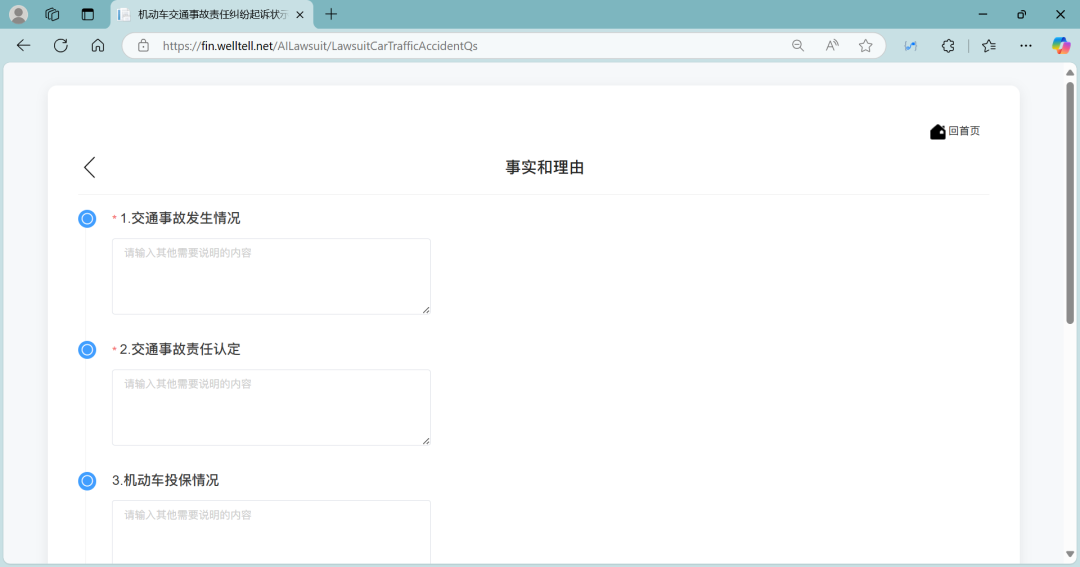
Task: Open browser extensions puzzle icon
Action: tap(948, 45)
